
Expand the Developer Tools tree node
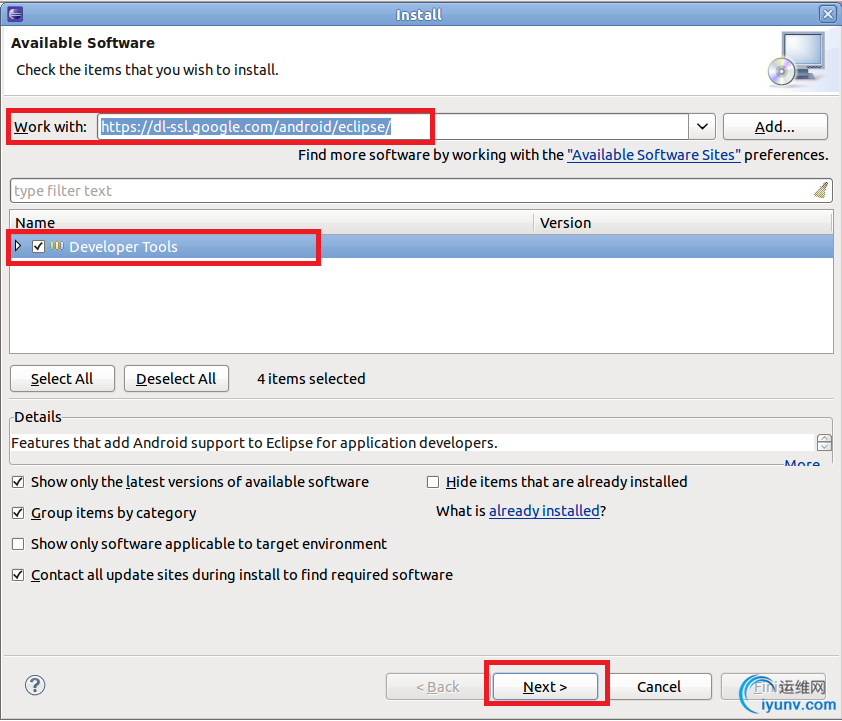tap(18, 246)
